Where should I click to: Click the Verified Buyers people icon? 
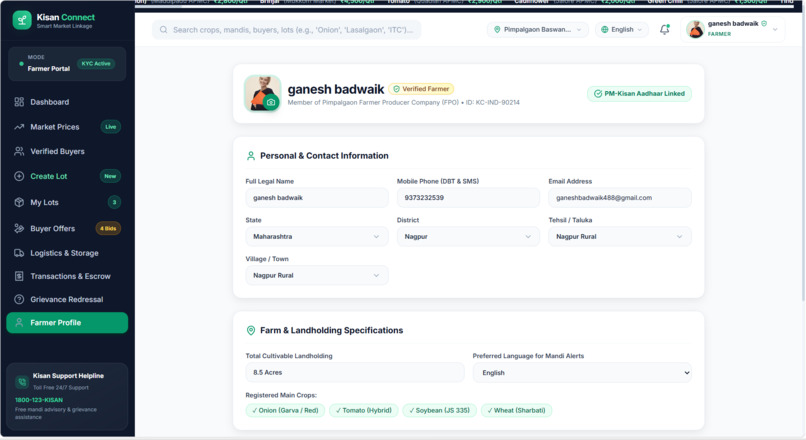pyautogui.click(x=19, y=151)
